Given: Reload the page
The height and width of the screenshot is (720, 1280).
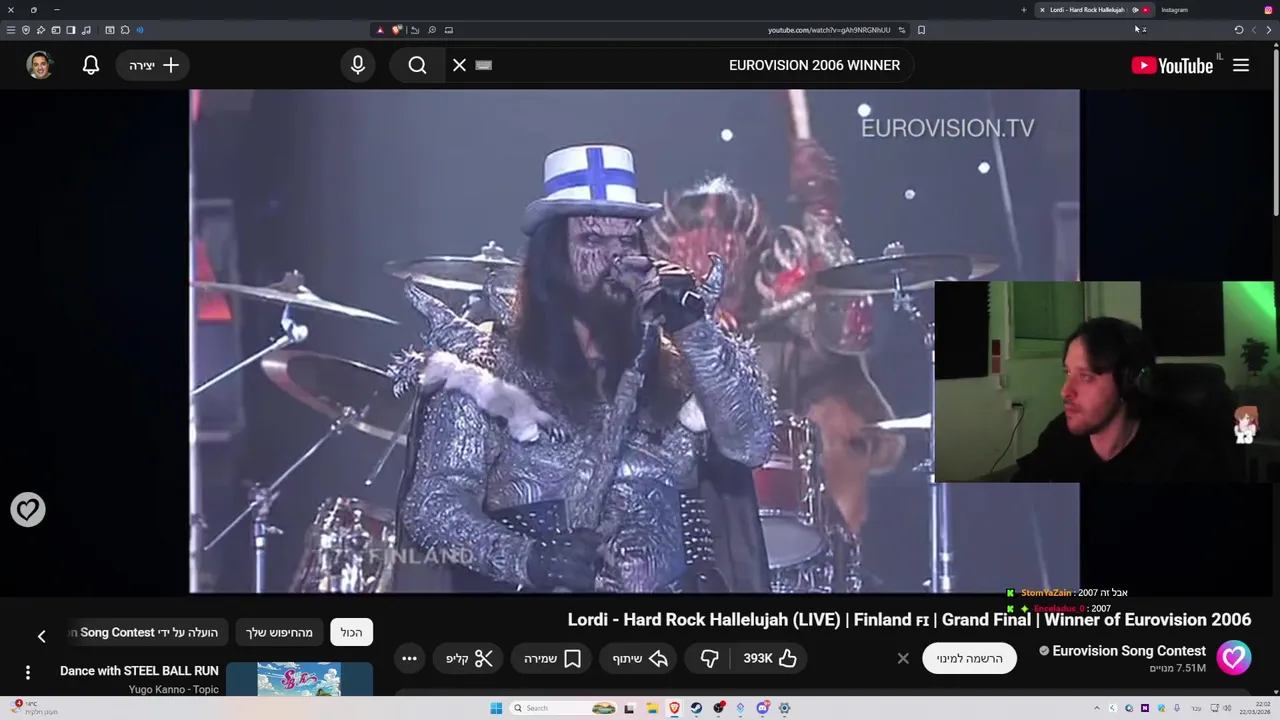Looking at the screenshot, I should [1239, 30].
